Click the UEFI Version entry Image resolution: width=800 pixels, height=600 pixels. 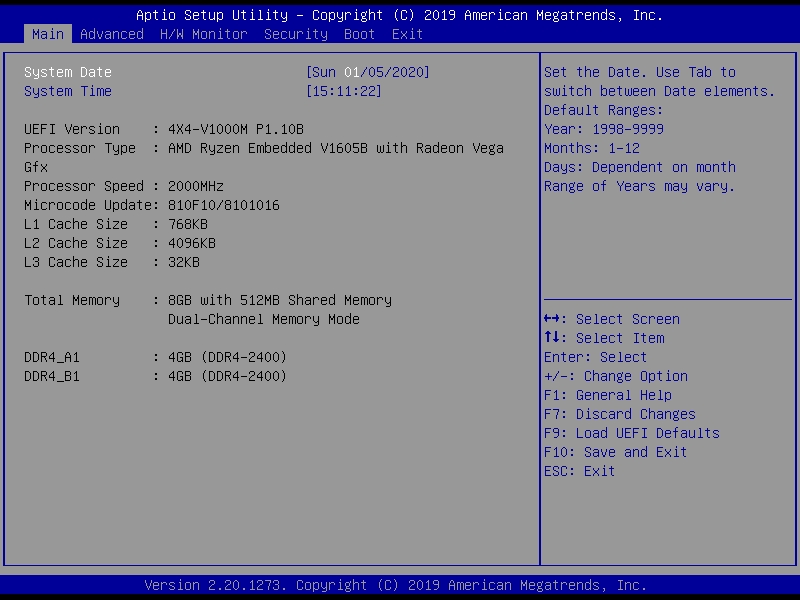[x=164, y=129]
